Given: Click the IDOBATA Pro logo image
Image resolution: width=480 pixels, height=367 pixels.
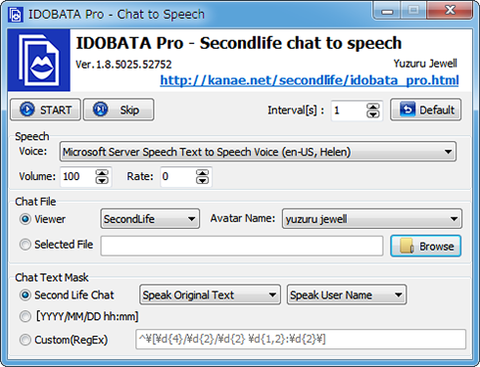Looking at the screenshot, I should [39, 60].
